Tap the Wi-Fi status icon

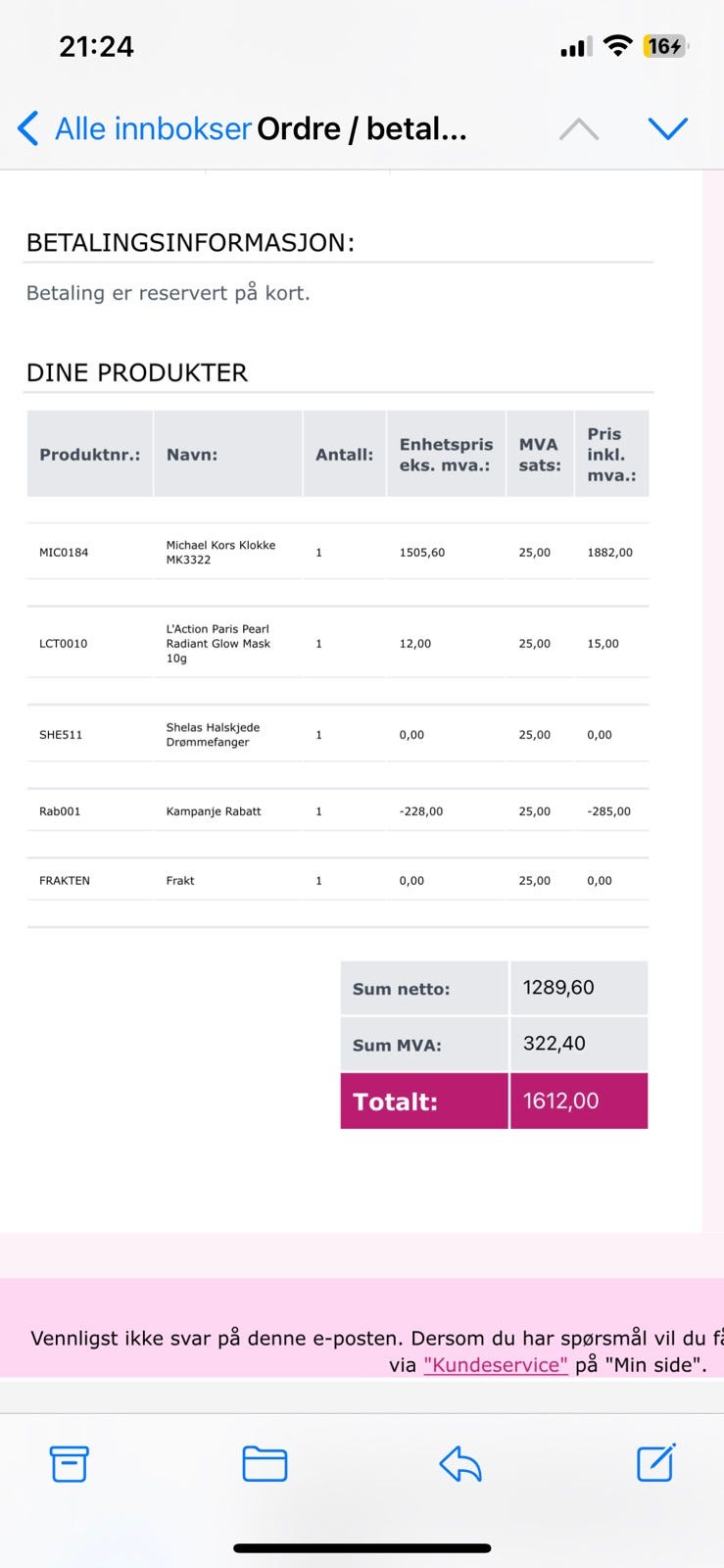tap(617, 45)
